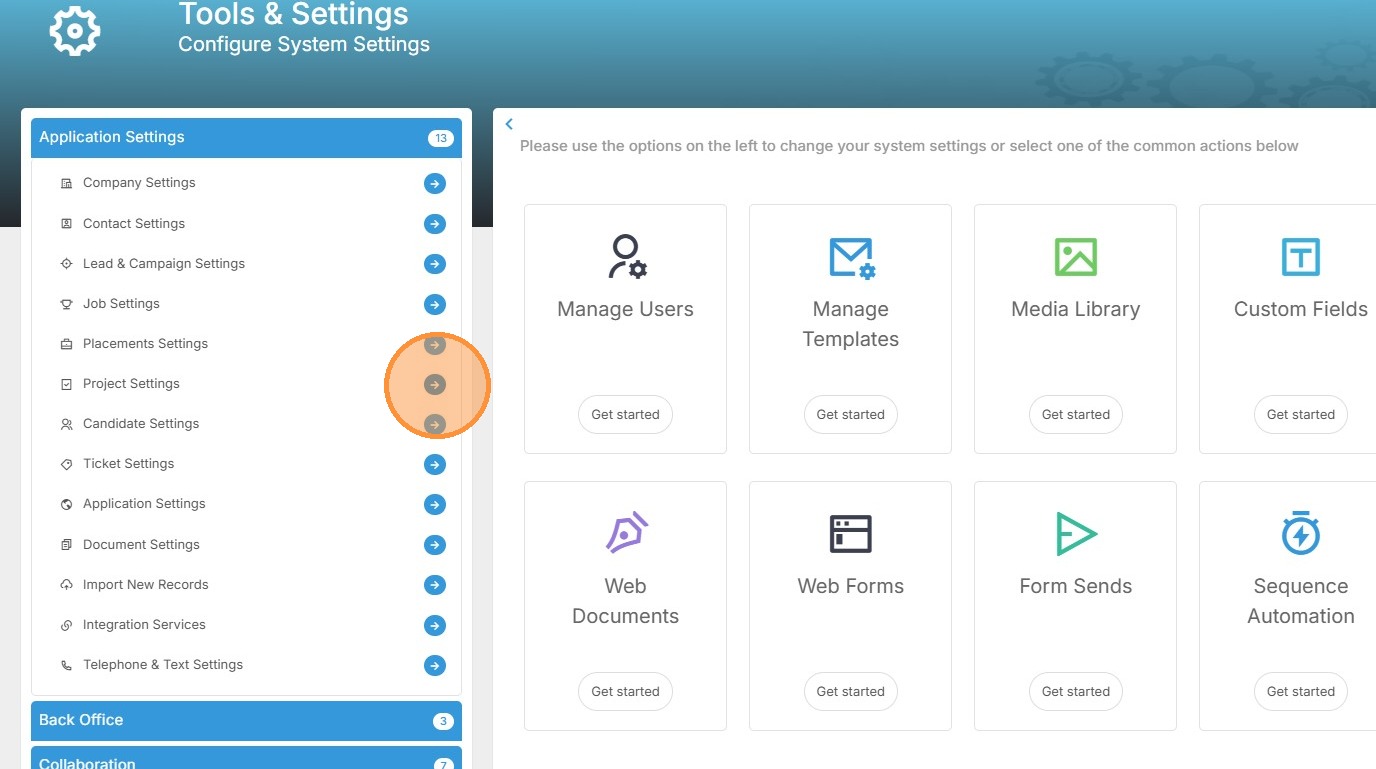Click the Form Sends card title

coord(1076,586)
